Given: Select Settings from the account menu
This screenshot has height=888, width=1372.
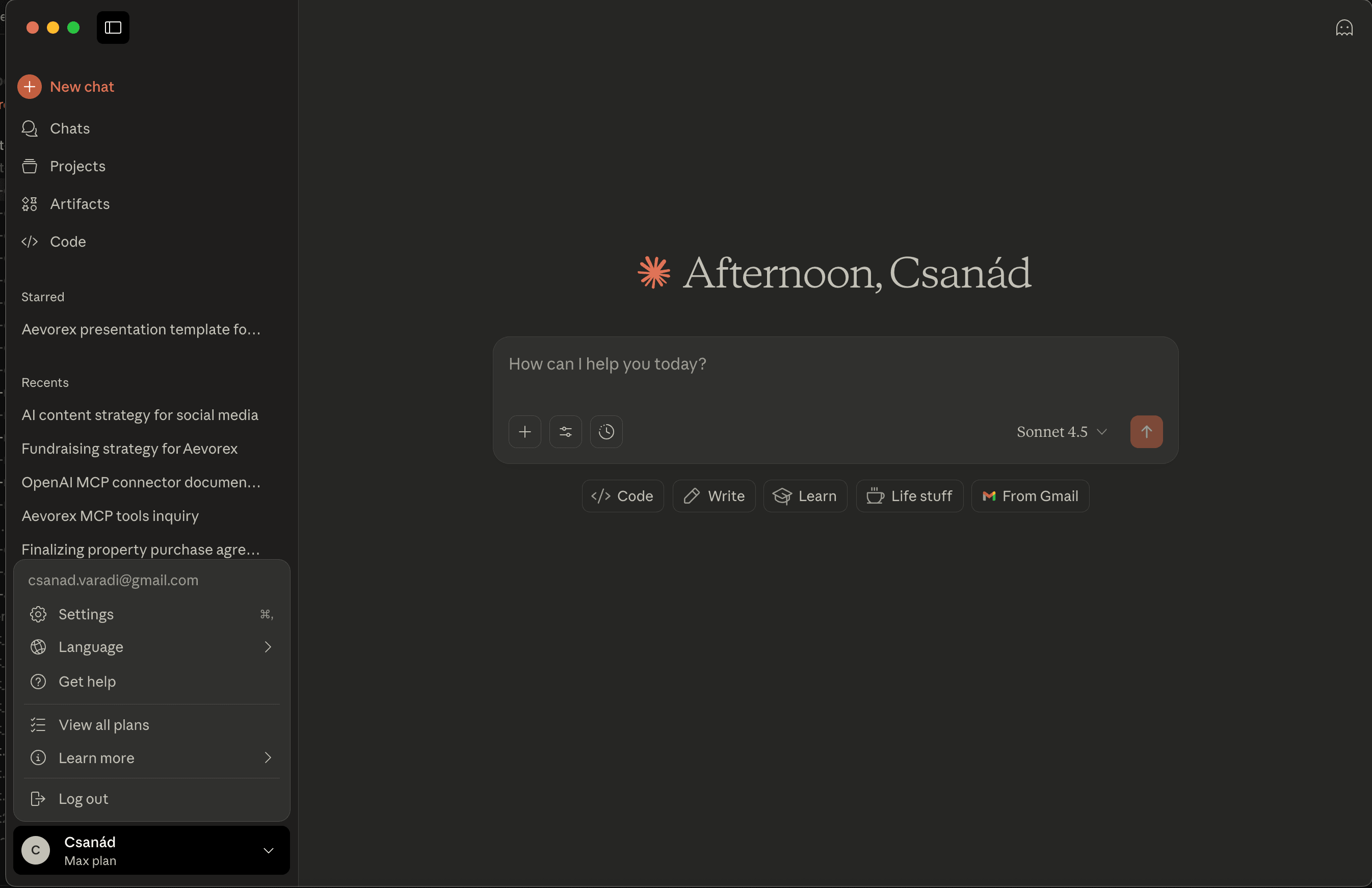Looking at the screenshot, I should click(x=86, y=614).
